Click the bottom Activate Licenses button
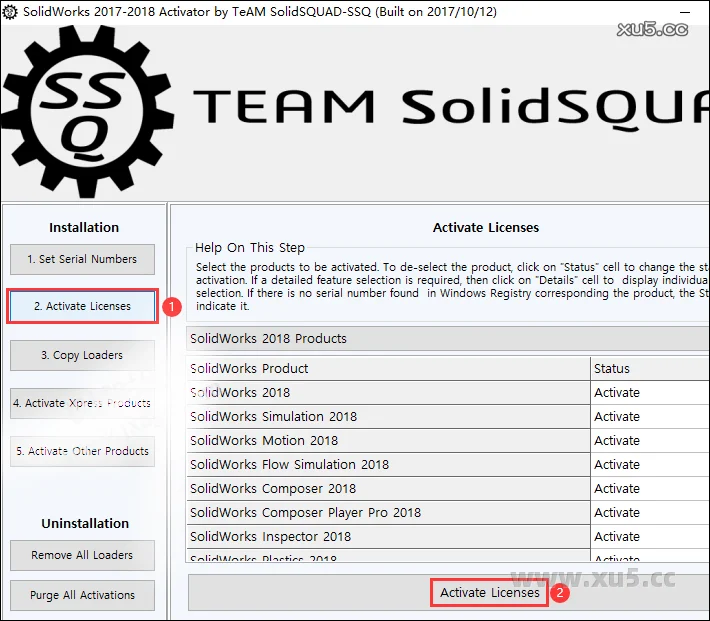The image size is (710, 621). [490, 593]
